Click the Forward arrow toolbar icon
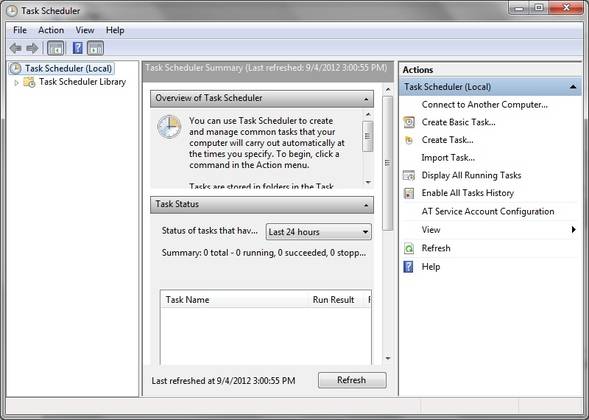The image size is (589, 420). point(32,48)
